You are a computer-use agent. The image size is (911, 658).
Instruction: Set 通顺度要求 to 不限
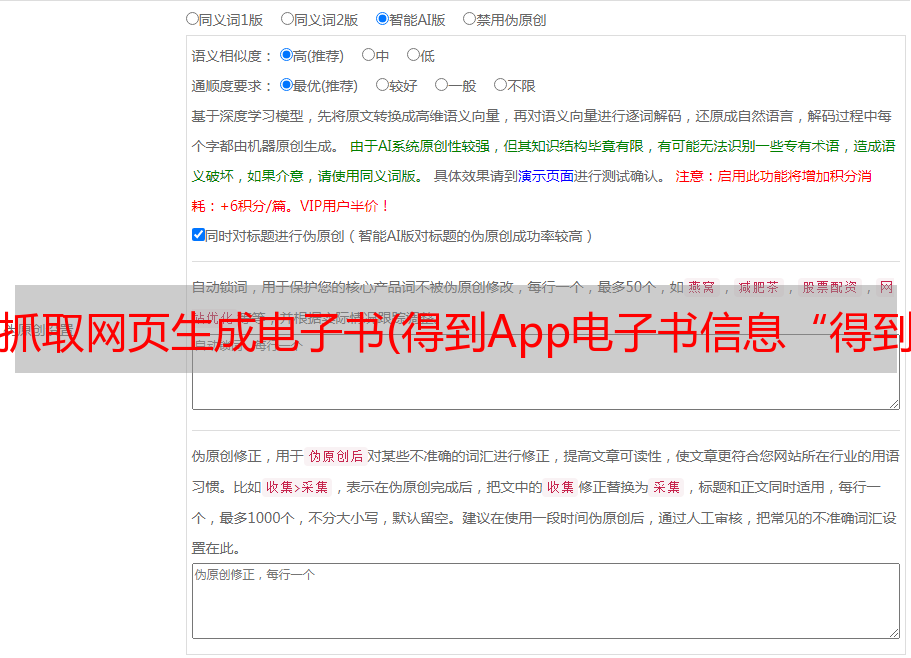point(500,85)
